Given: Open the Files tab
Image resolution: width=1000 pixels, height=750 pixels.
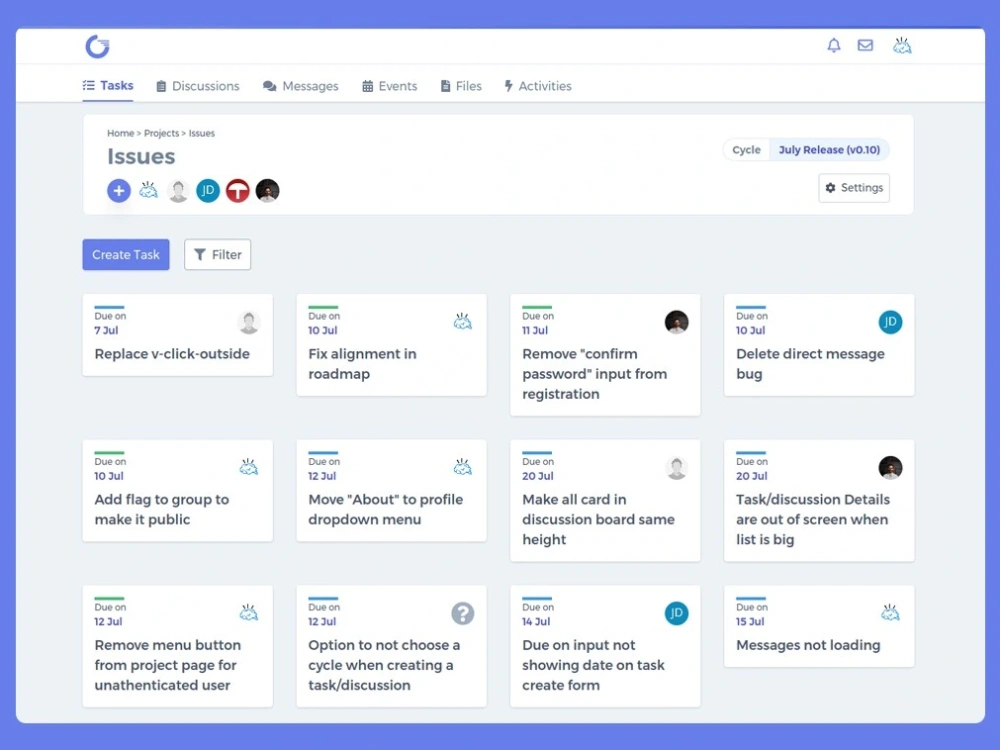Looking at the screenshot, I should click(x=461, y=86).
